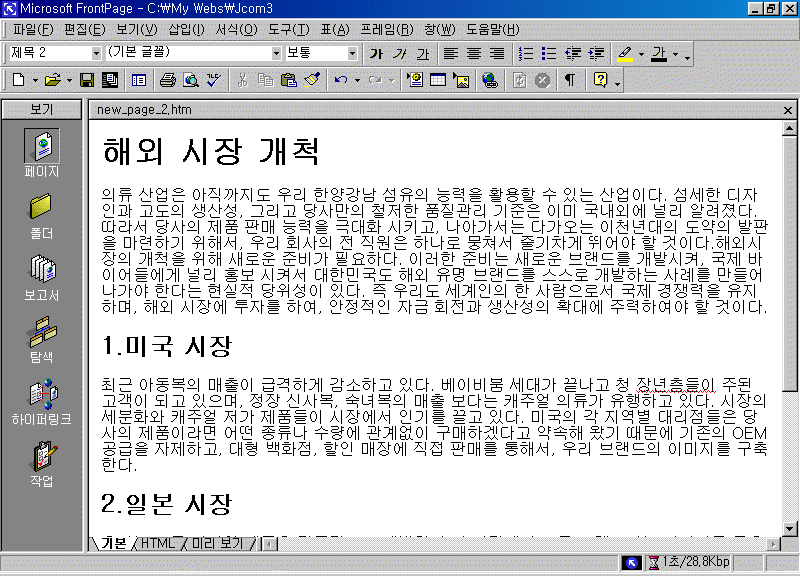Screen dimensions: 800x576
Task: Apply the font color button
Action: pos(659,53)
